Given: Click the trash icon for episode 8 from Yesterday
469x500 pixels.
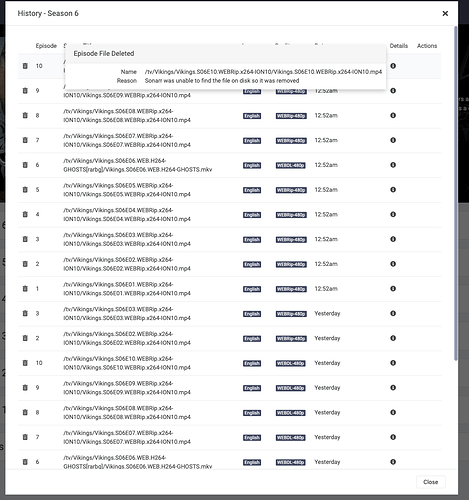Looking at the screenshot, I should coord(25,412).
